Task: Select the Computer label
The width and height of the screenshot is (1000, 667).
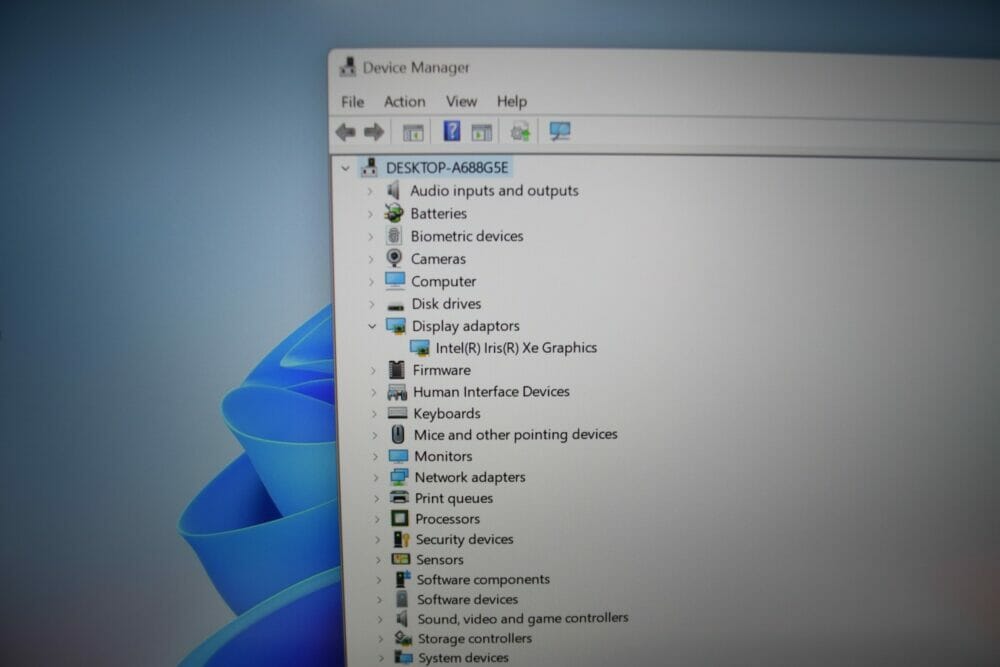Action: point(443,281)
